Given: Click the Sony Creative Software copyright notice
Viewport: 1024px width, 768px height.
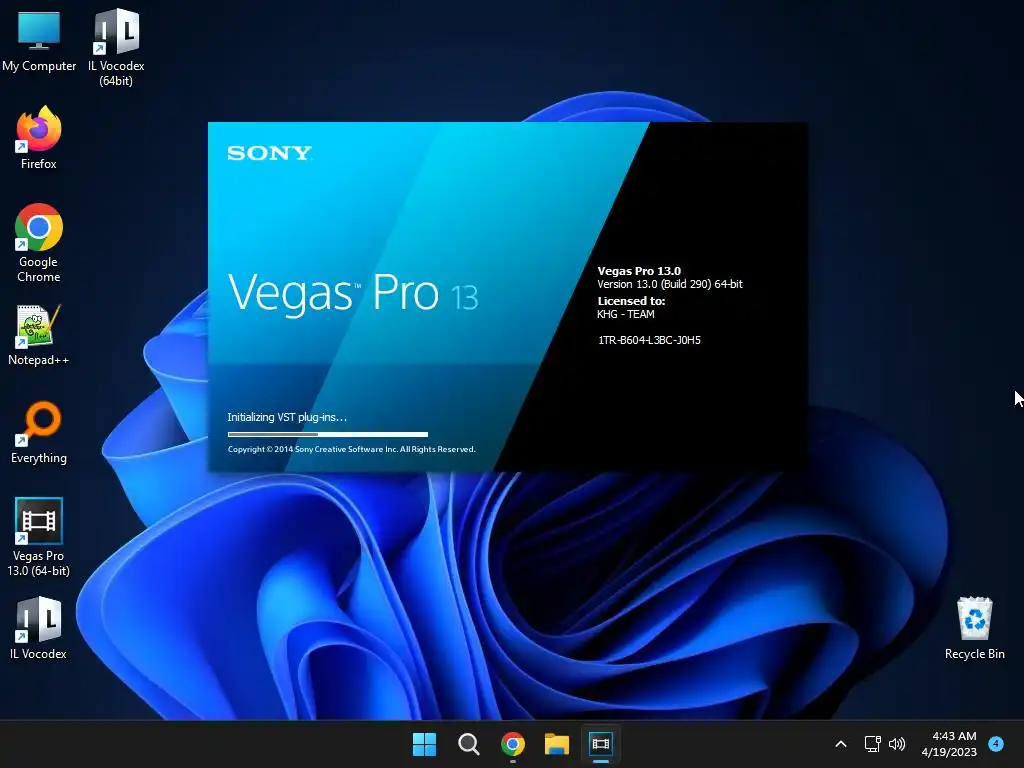Looking at the screenshot, I should (x=352, y=449).
